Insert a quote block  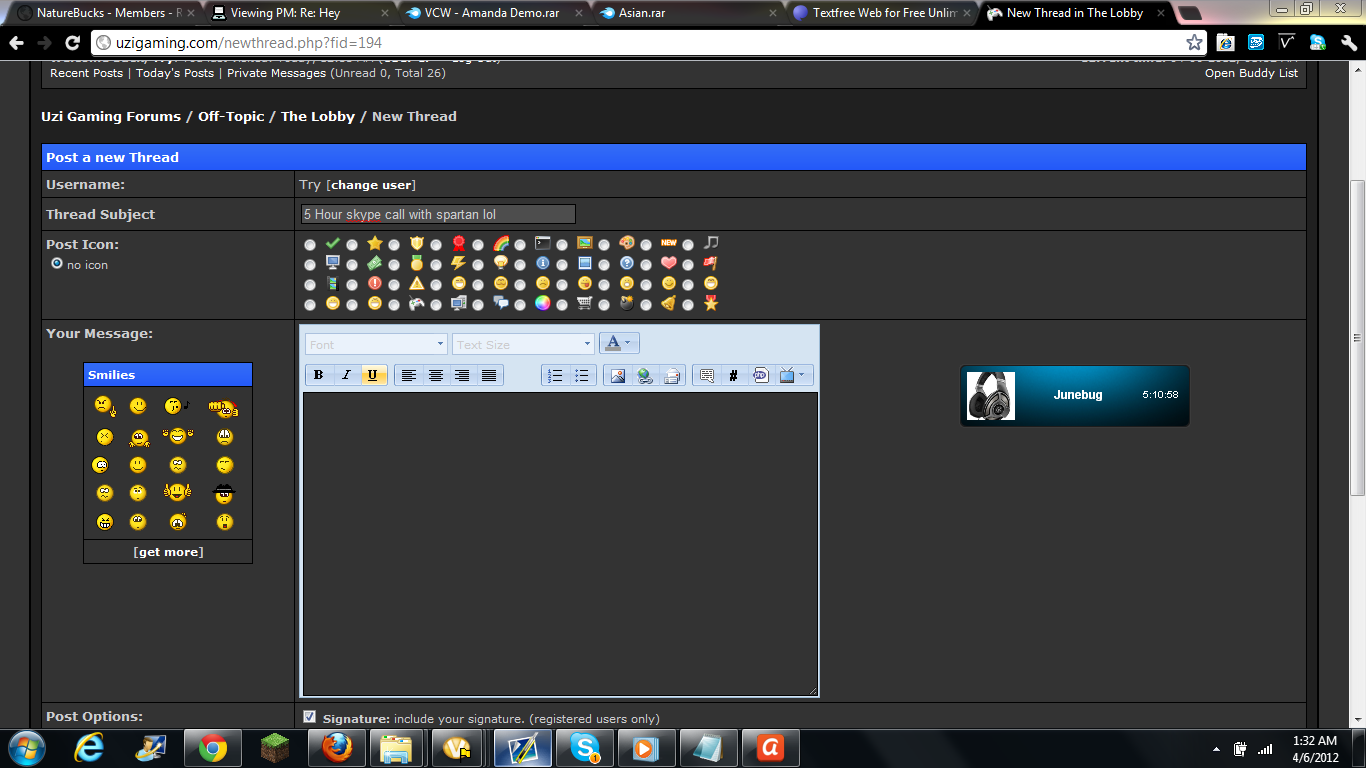click(x=706, y=376)
